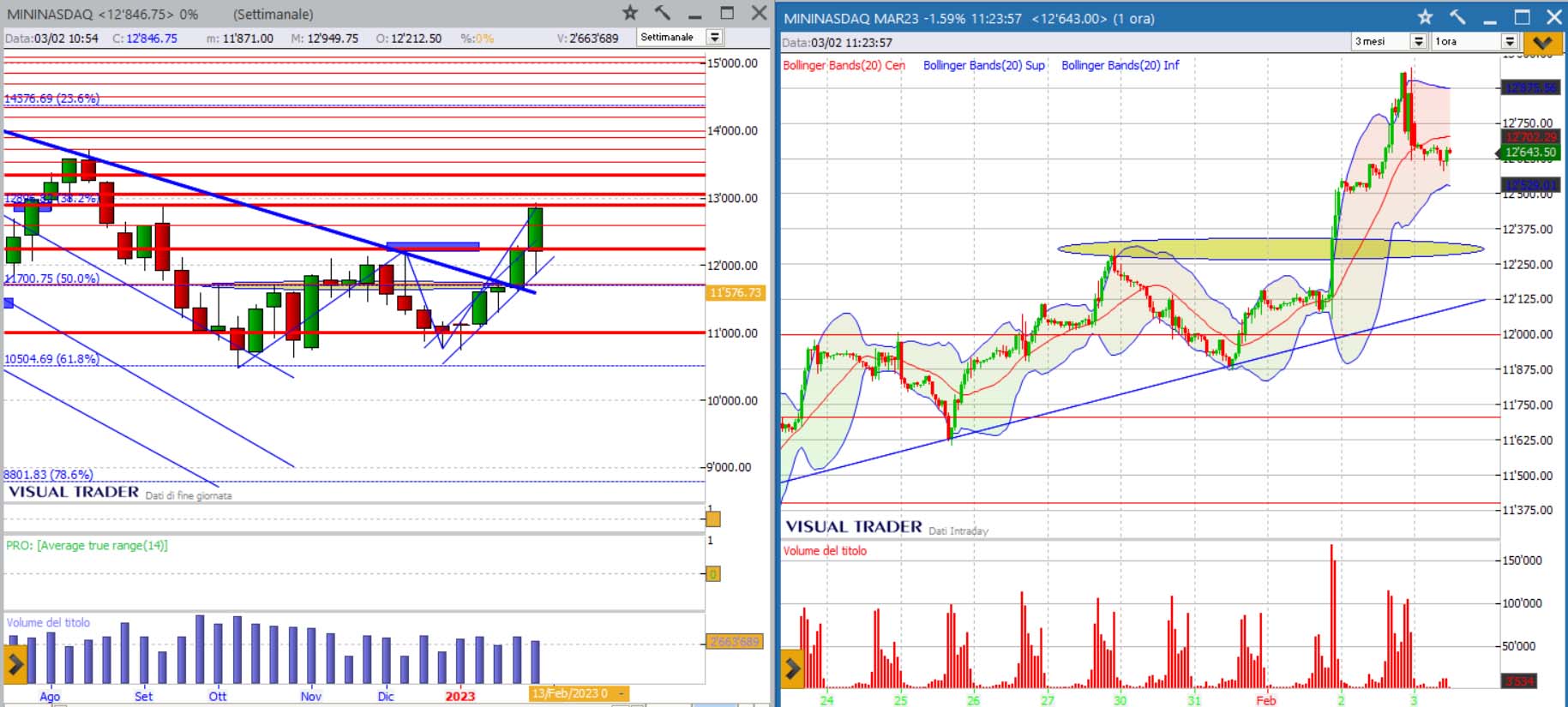Click the m: 11'871.00 low value

[240, 39]
